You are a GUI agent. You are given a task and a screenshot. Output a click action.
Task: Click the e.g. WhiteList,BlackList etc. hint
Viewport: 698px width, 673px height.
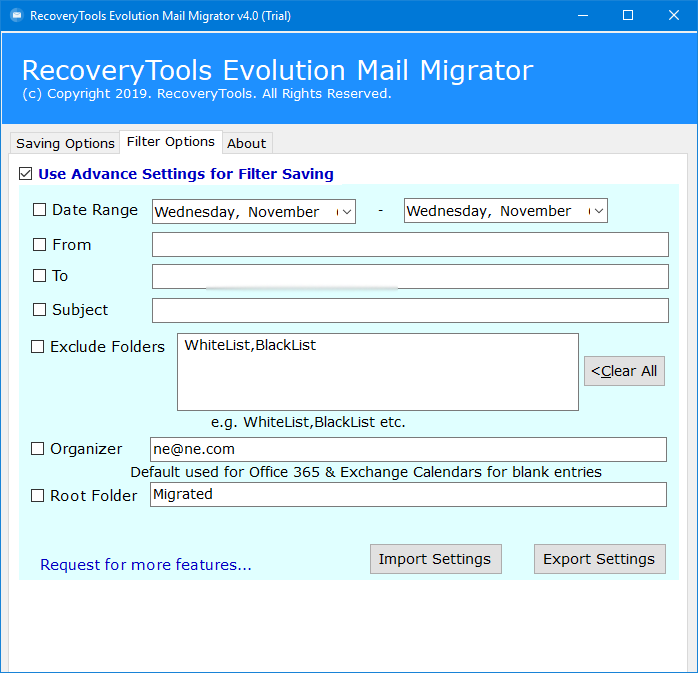click(308, 422)
